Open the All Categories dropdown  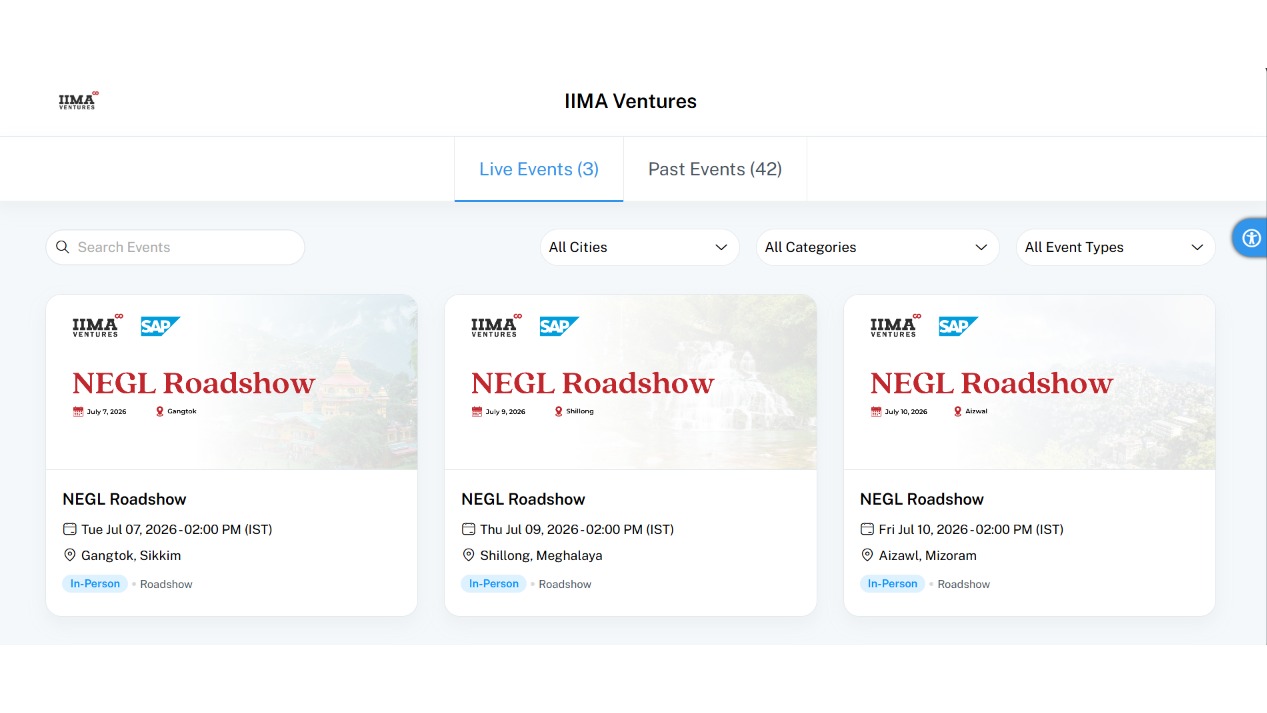[878, 247]
